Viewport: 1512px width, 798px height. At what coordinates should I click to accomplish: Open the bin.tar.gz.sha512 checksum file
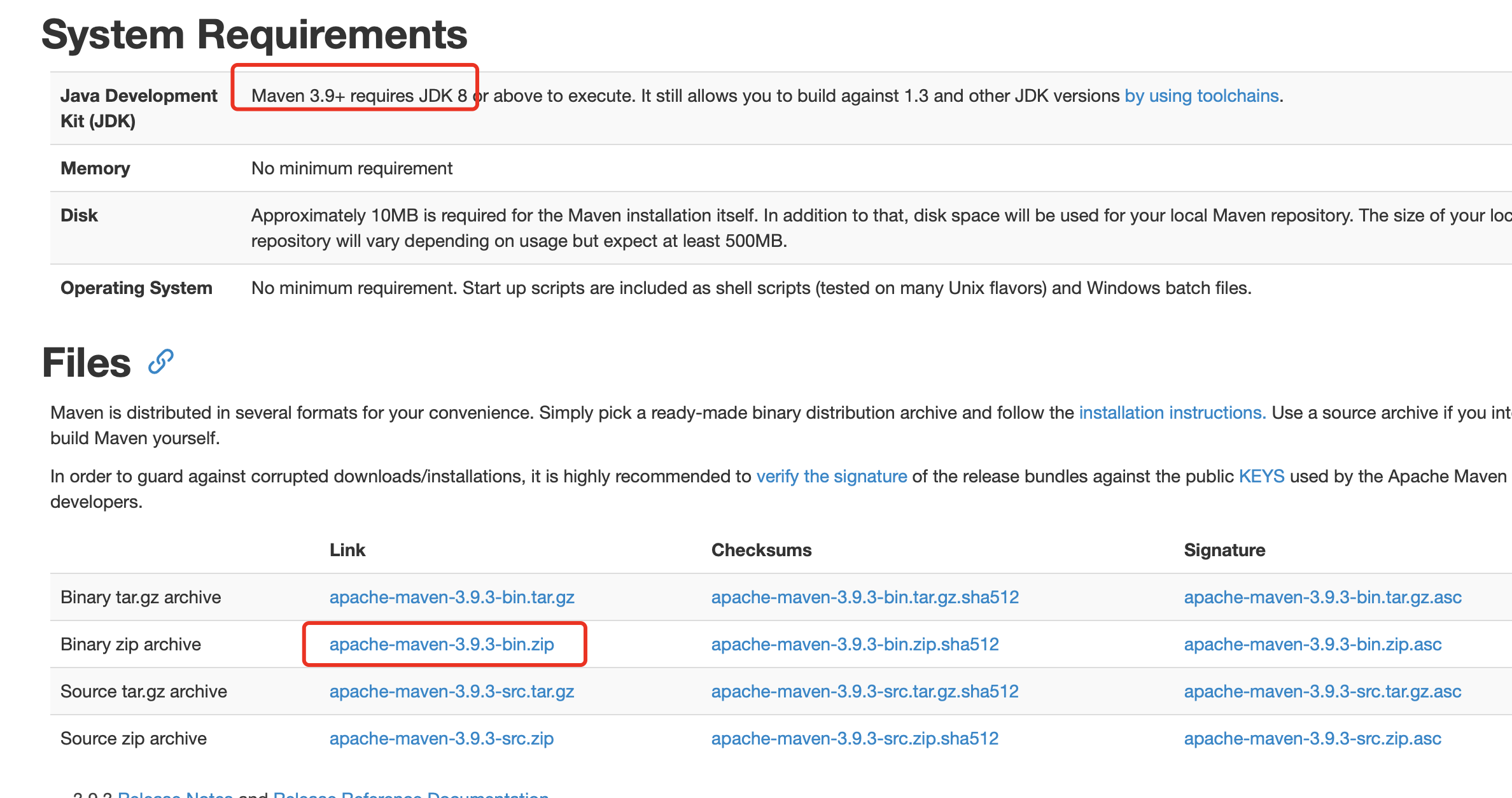point(865,597)
